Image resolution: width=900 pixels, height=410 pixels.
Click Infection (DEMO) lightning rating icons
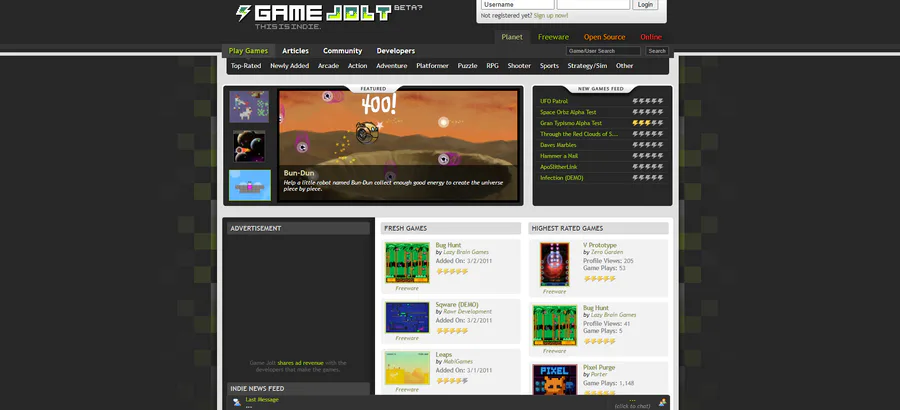[x=647, y=178]
